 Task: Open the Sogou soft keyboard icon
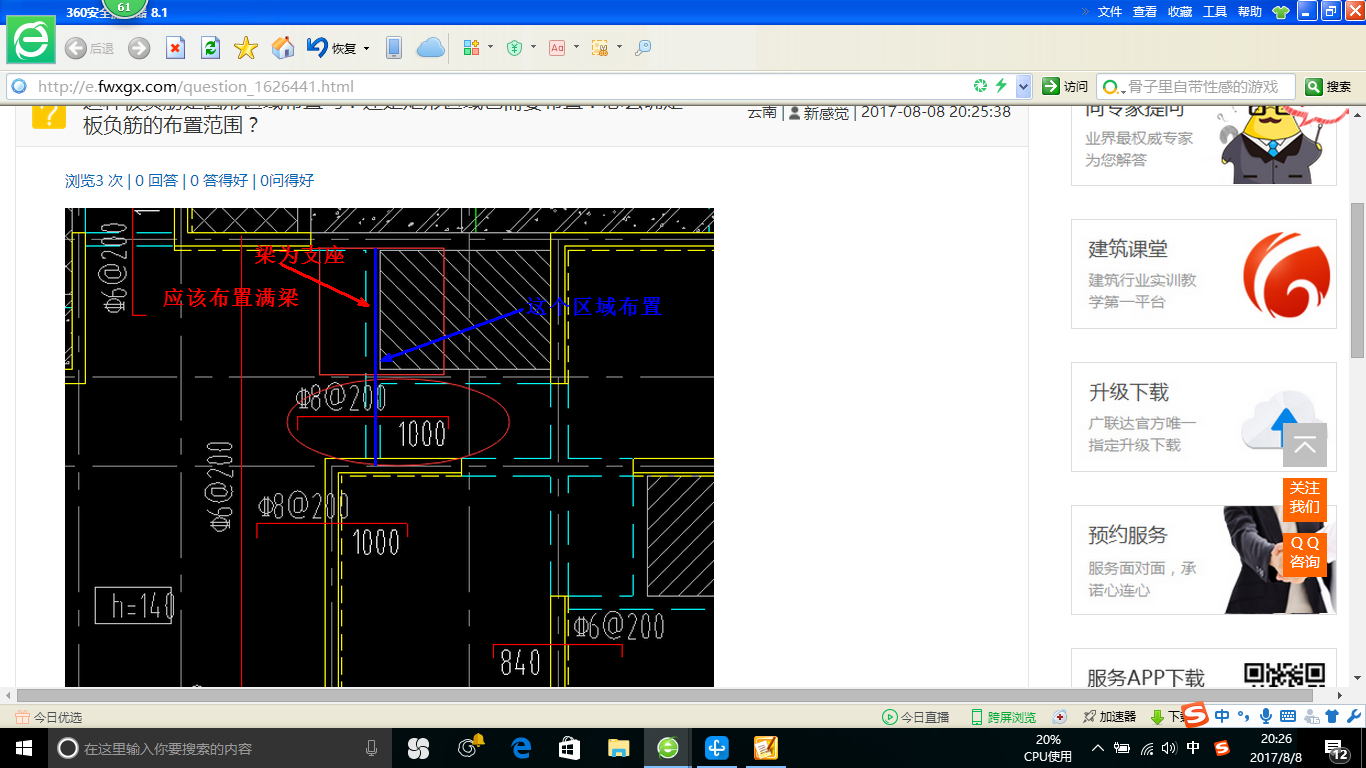[1288, 716]
